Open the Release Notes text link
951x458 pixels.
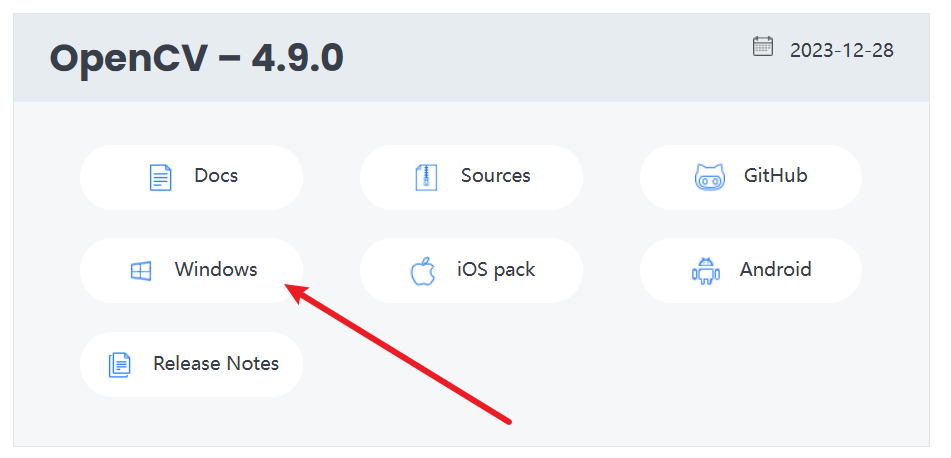pos(216,364)
